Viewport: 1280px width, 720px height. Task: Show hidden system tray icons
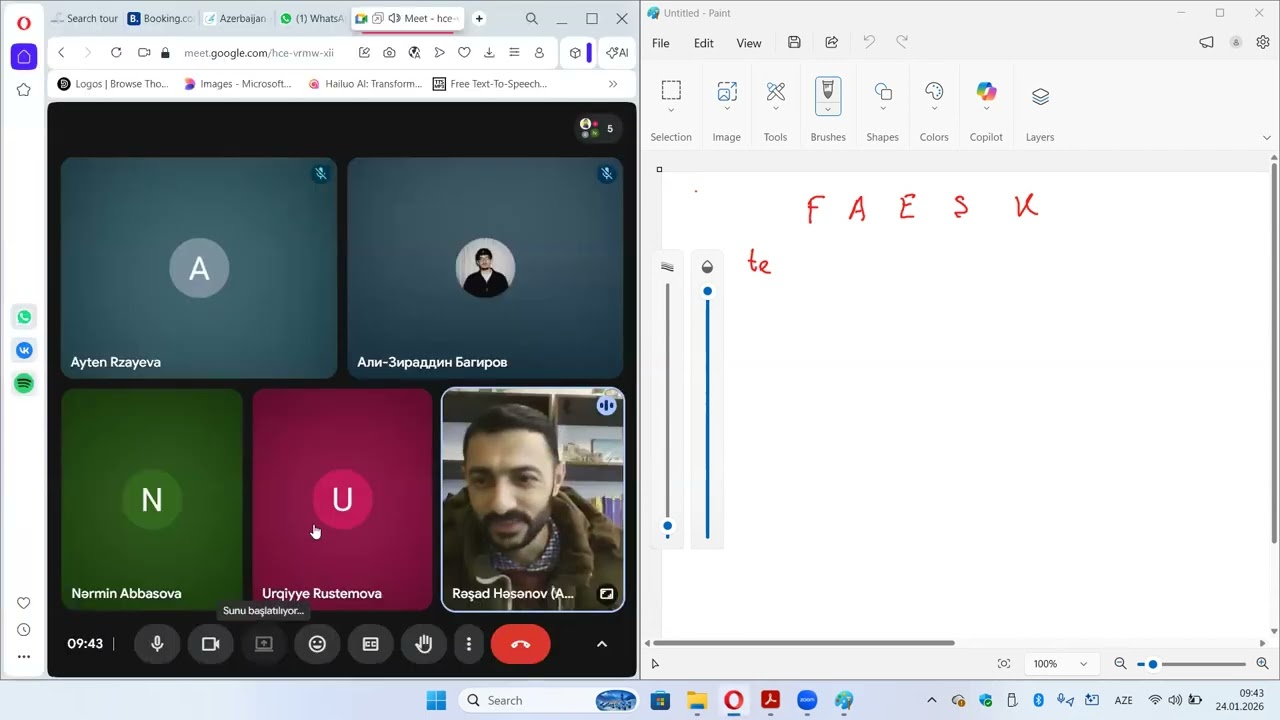932,700
